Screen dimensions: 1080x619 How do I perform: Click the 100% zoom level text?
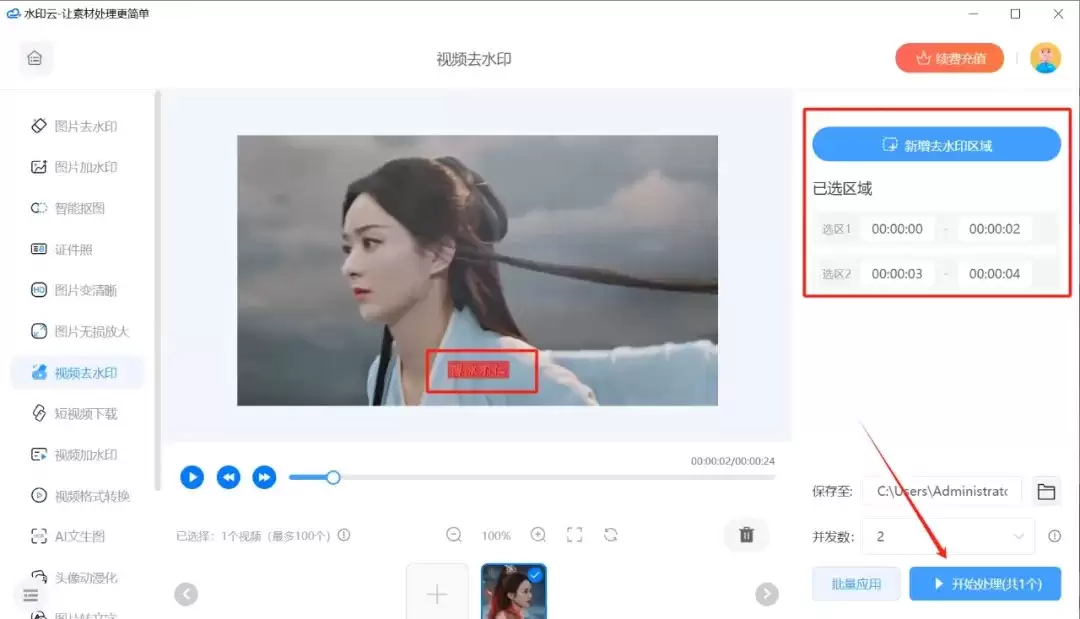(x=496, y=536)
